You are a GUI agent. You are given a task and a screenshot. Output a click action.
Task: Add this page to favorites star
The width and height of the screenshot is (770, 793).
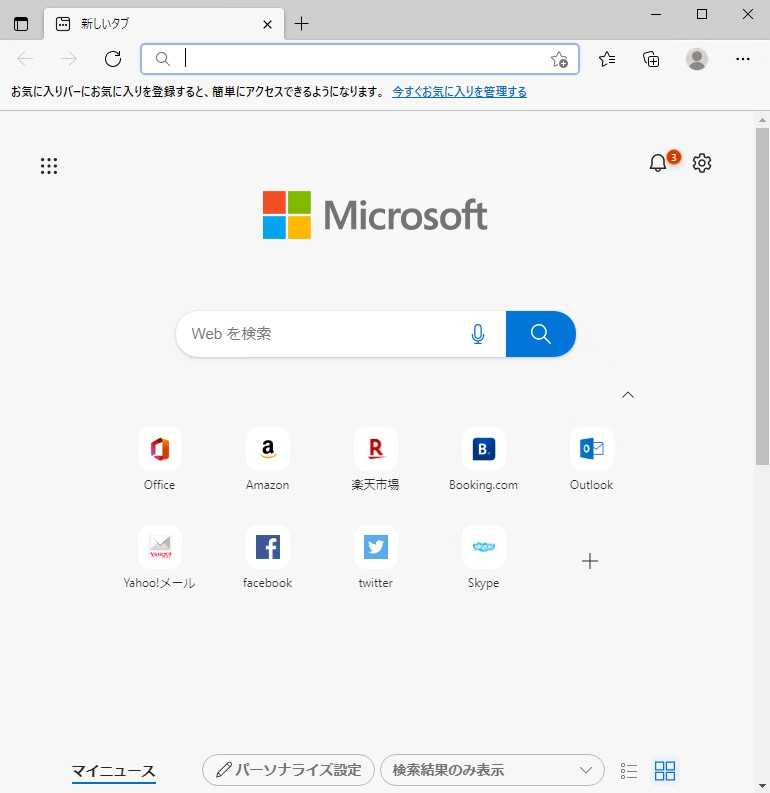click(x=559, y=60)
